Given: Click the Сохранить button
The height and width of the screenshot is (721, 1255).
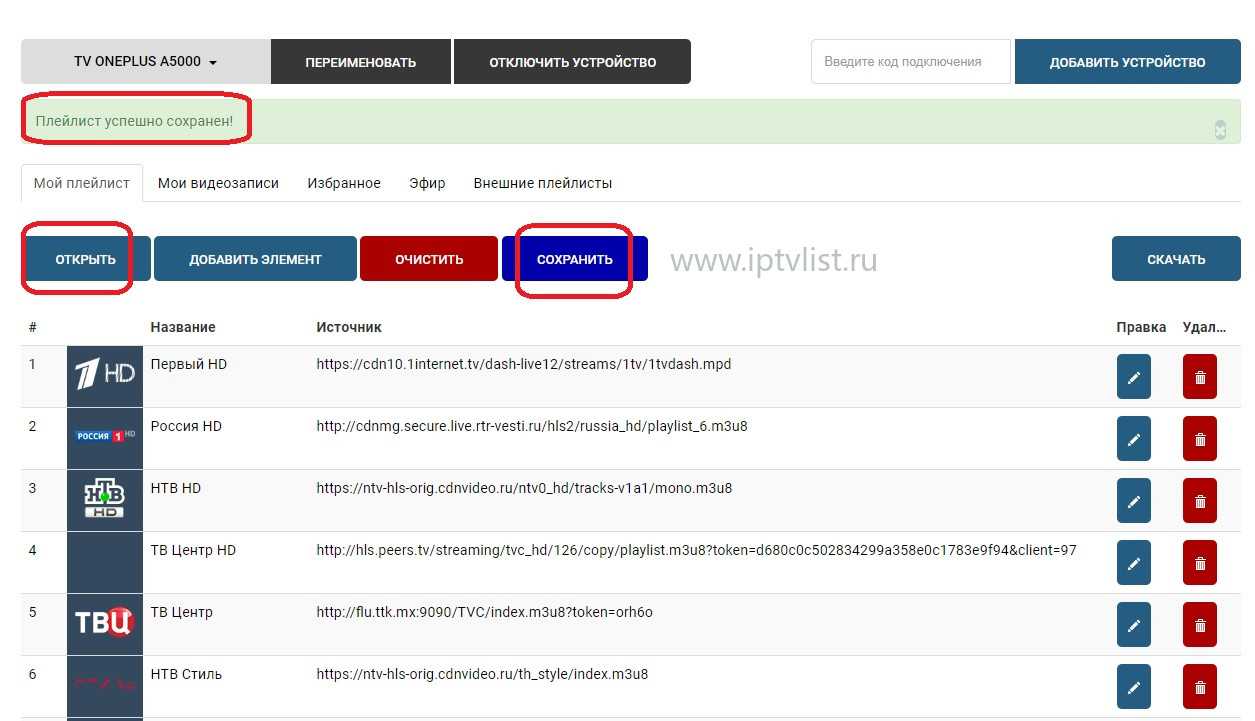Looking at the screenshot, I should click(x=575, y=259).
